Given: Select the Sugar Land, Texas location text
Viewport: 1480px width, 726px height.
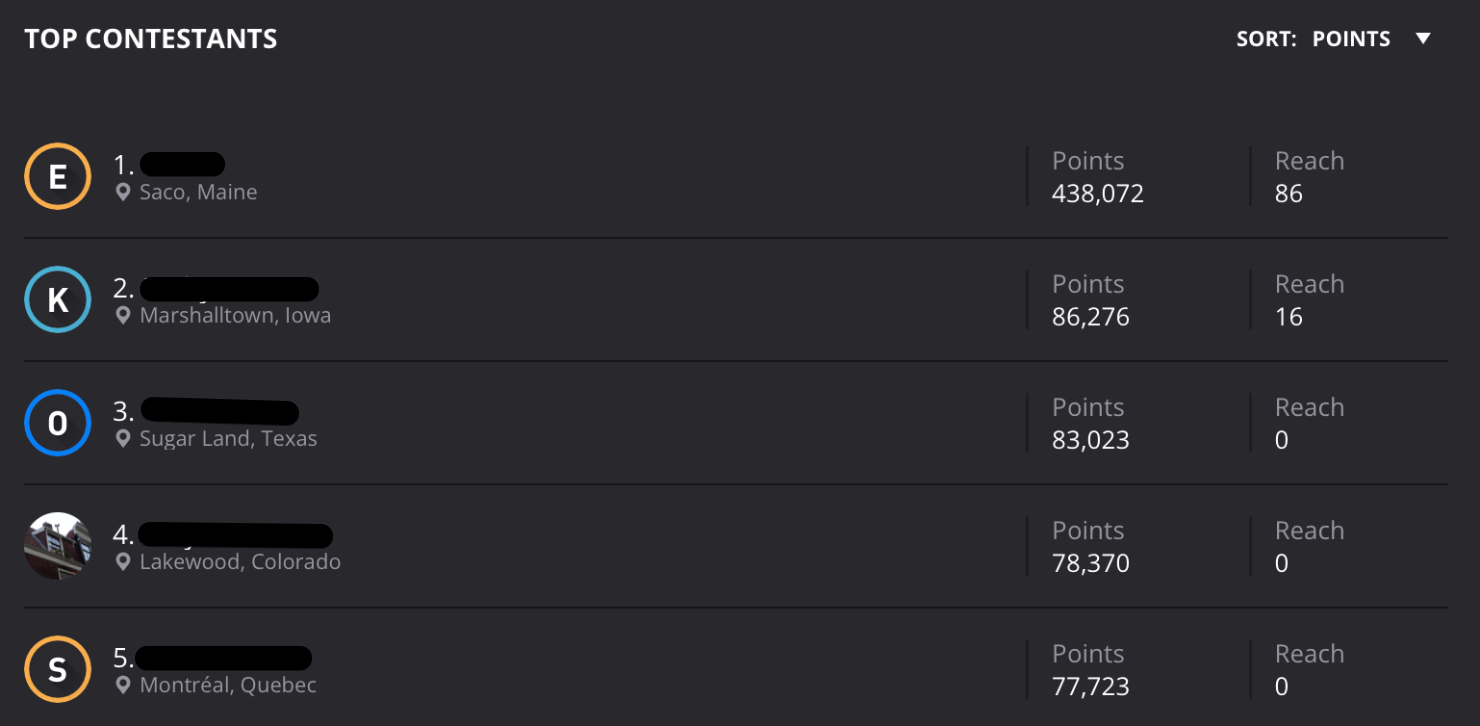Looking at the screenshot, I should point(228,439).
